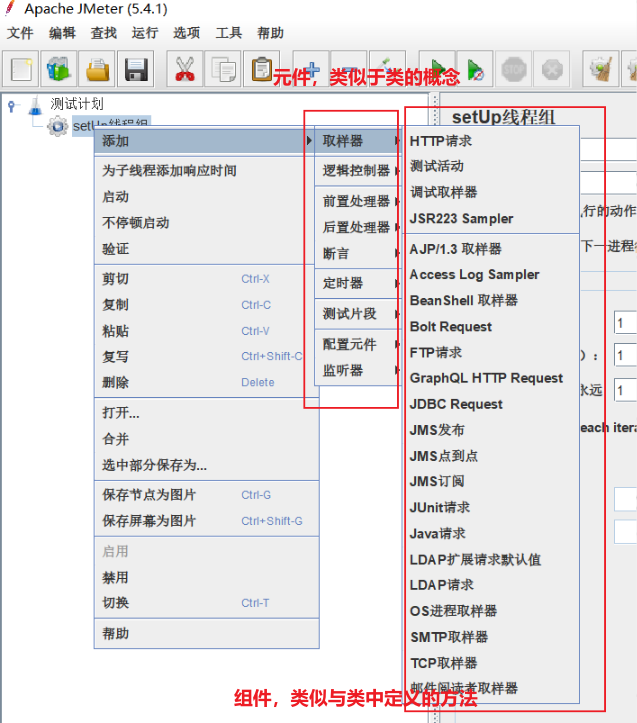Choose 打开... in context menu
This screenshot has height=723, width=637.
pyautogui.click(x=206, y=413)
